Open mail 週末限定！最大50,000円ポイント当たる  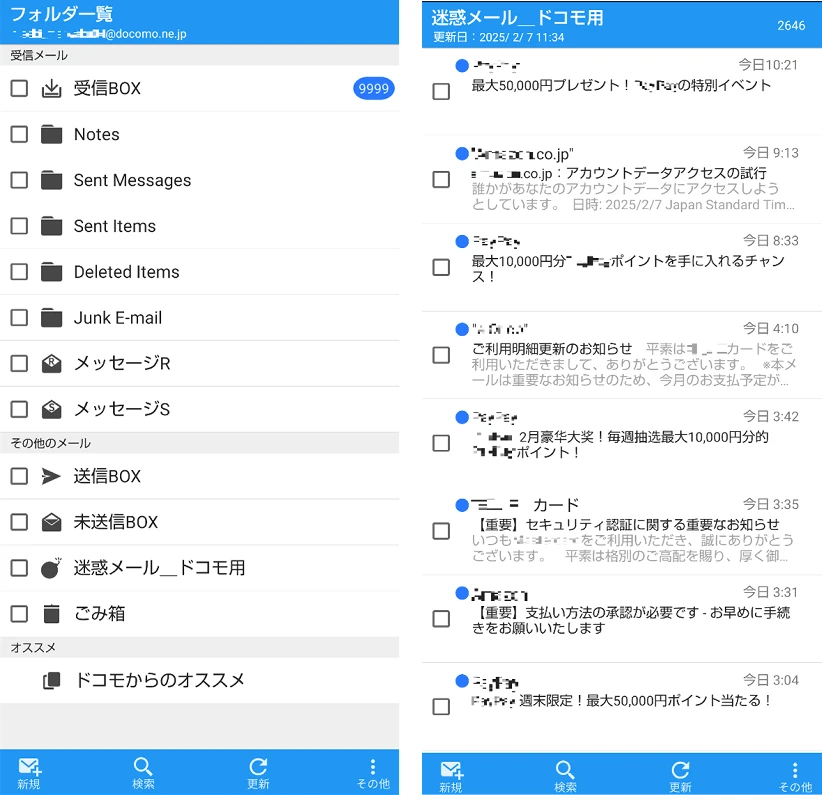tap(622, 707)
